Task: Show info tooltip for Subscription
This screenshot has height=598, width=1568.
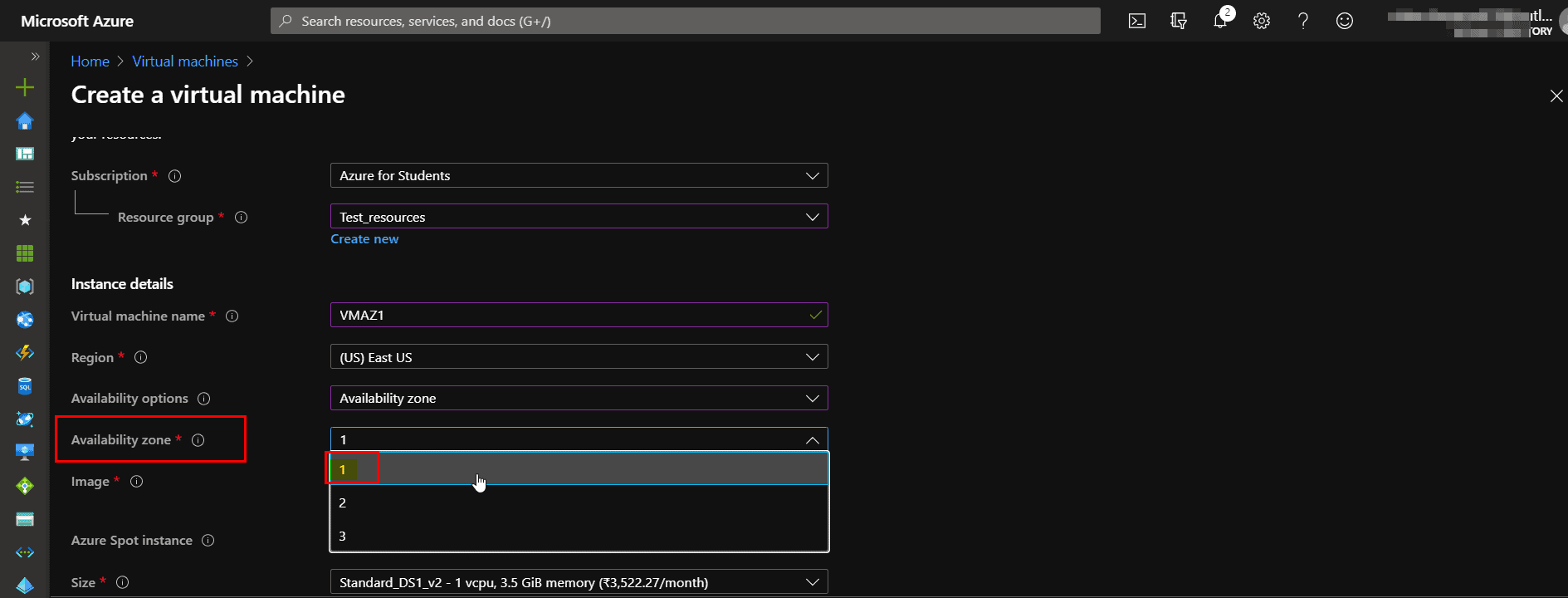Action: [175, 176]
